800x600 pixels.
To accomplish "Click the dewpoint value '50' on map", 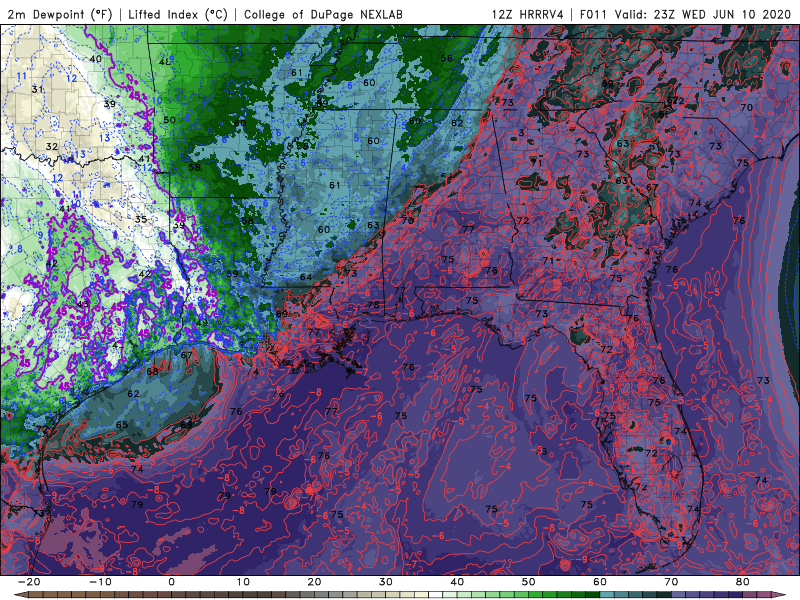I will click(x=169, y=120).
